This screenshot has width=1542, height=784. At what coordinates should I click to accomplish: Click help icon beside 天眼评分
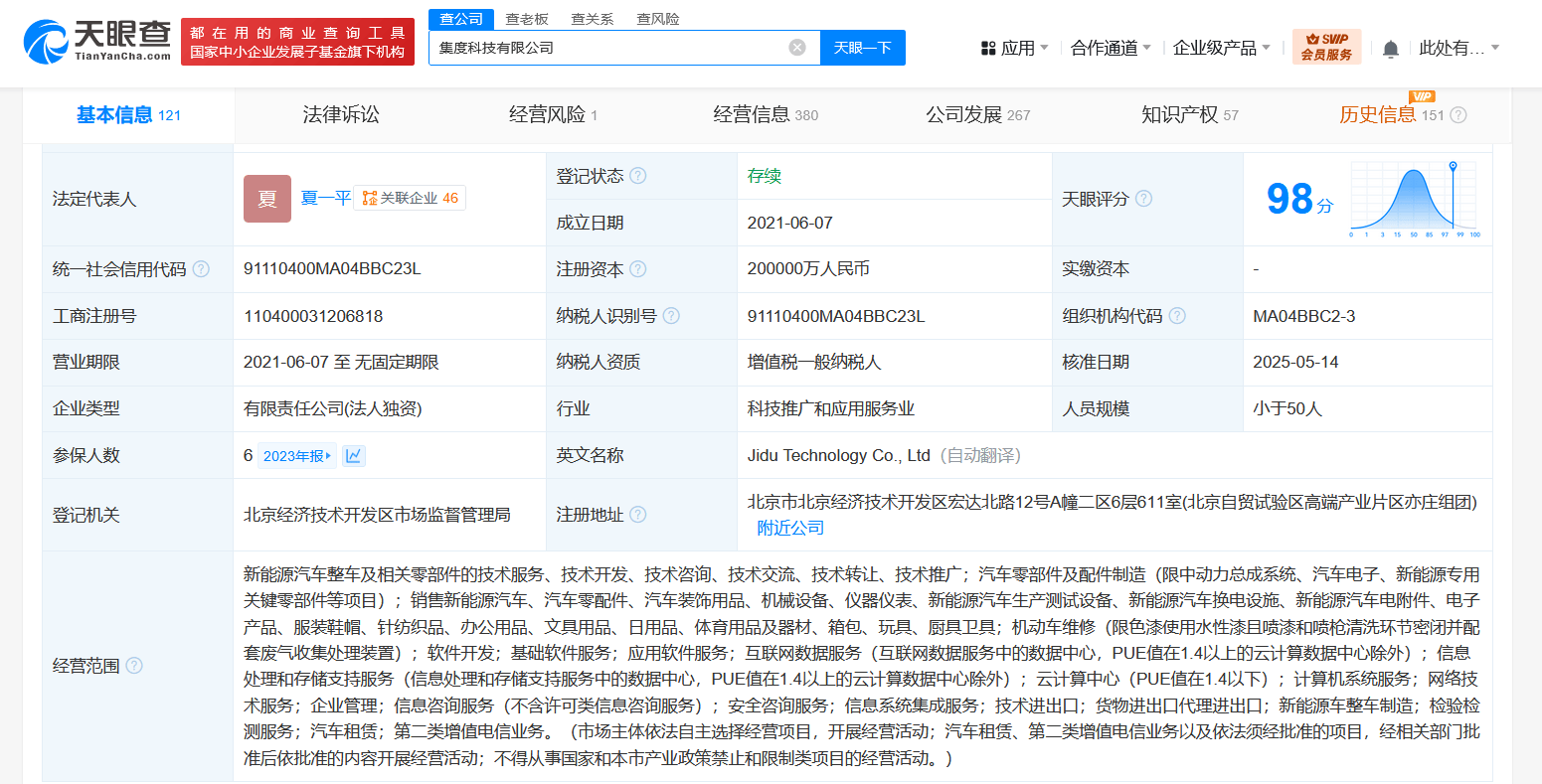pos(1143,199)
